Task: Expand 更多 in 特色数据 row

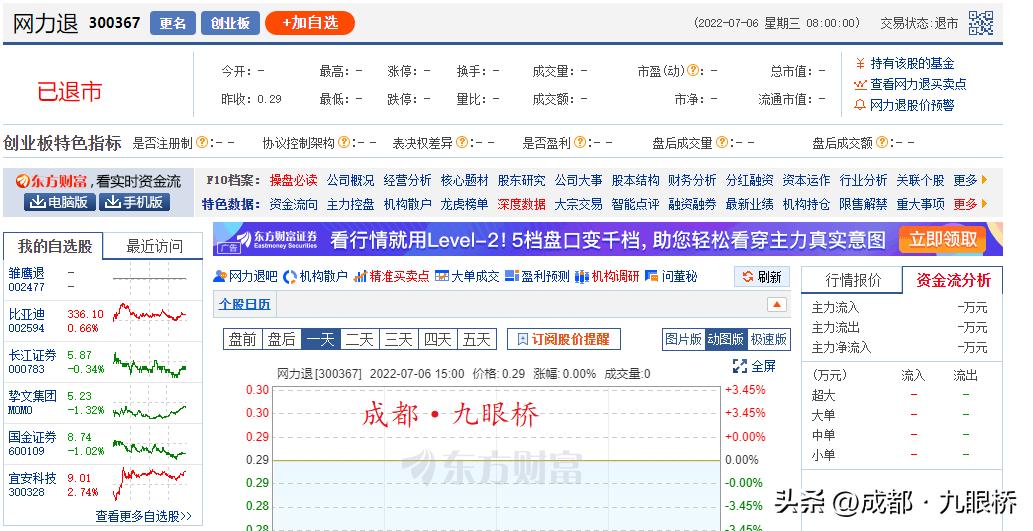Action: coord(970,204)
